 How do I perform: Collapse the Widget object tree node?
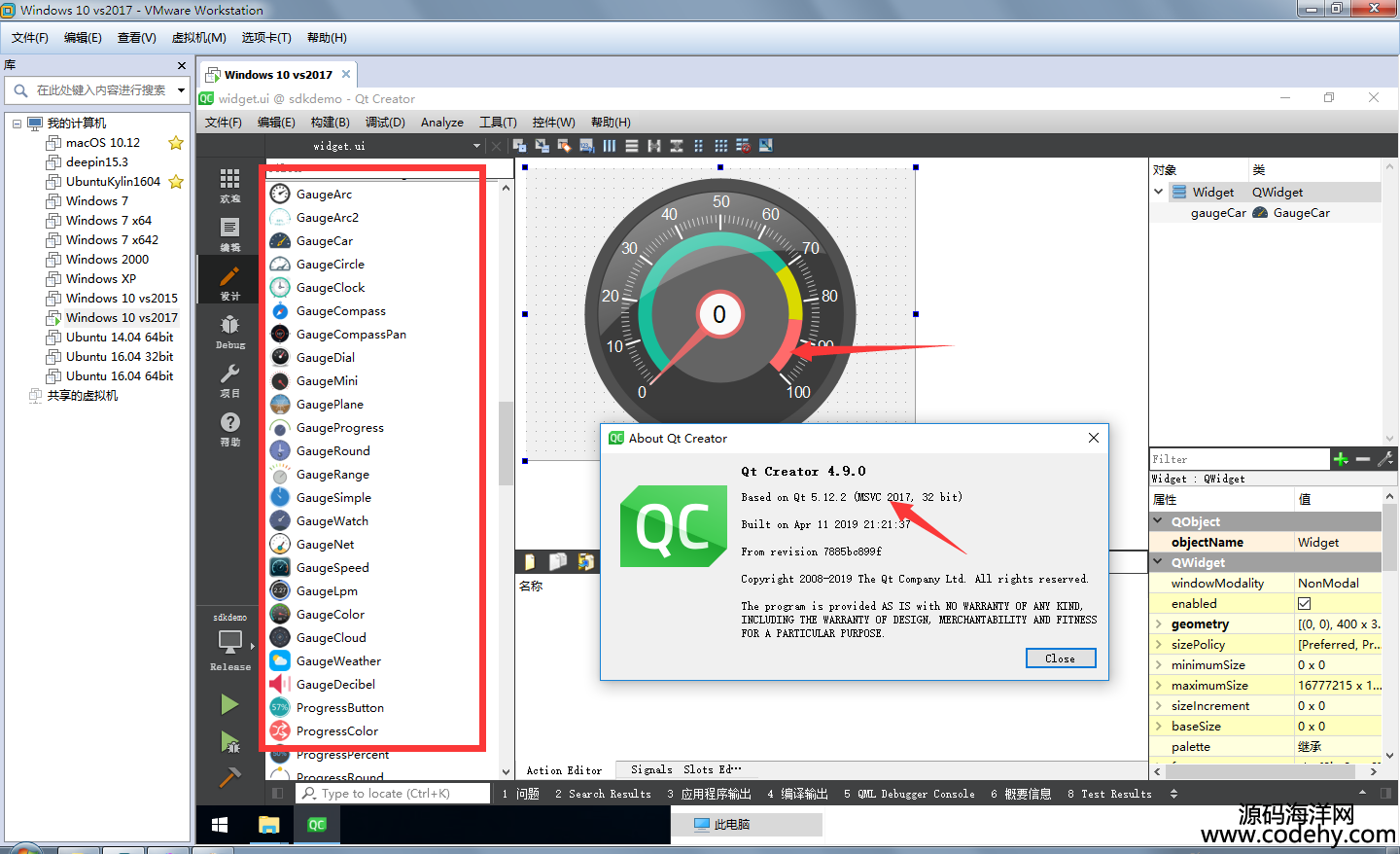pyautogui.click(x=1159, y=192)
